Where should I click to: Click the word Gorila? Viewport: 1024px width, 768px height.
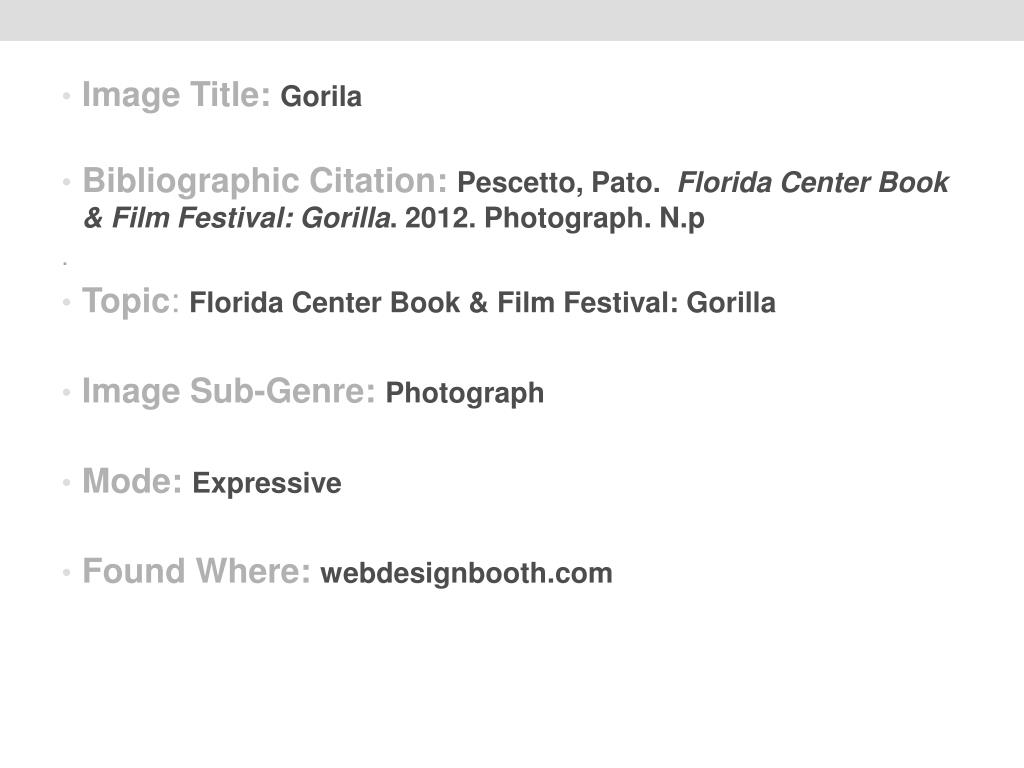pyautogui.click(x=321, y=97)
